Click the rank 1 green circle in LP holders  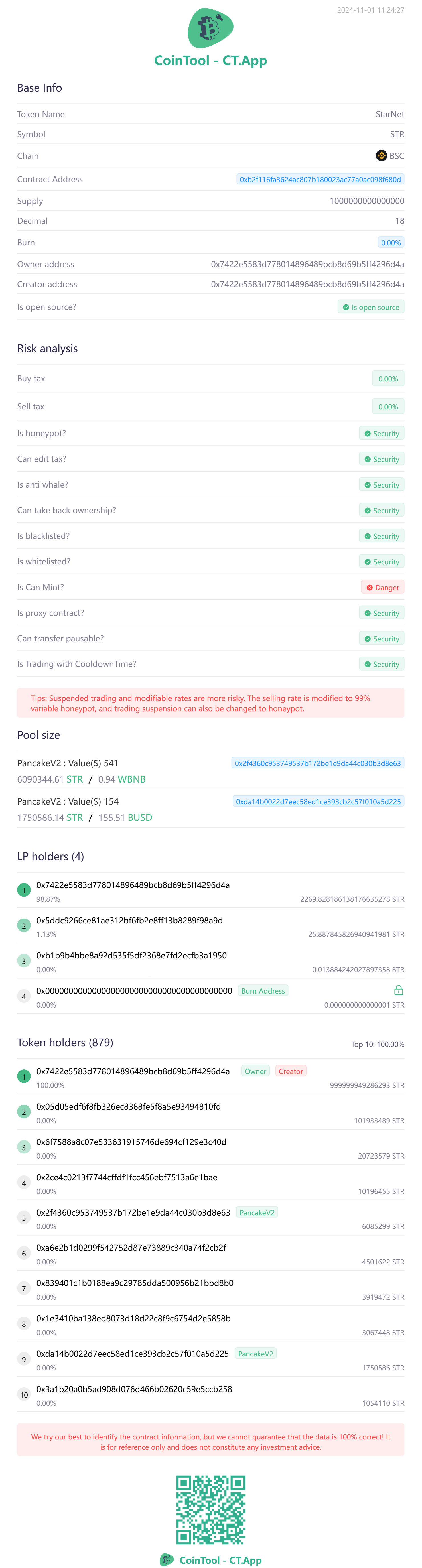tap(24, 891)
